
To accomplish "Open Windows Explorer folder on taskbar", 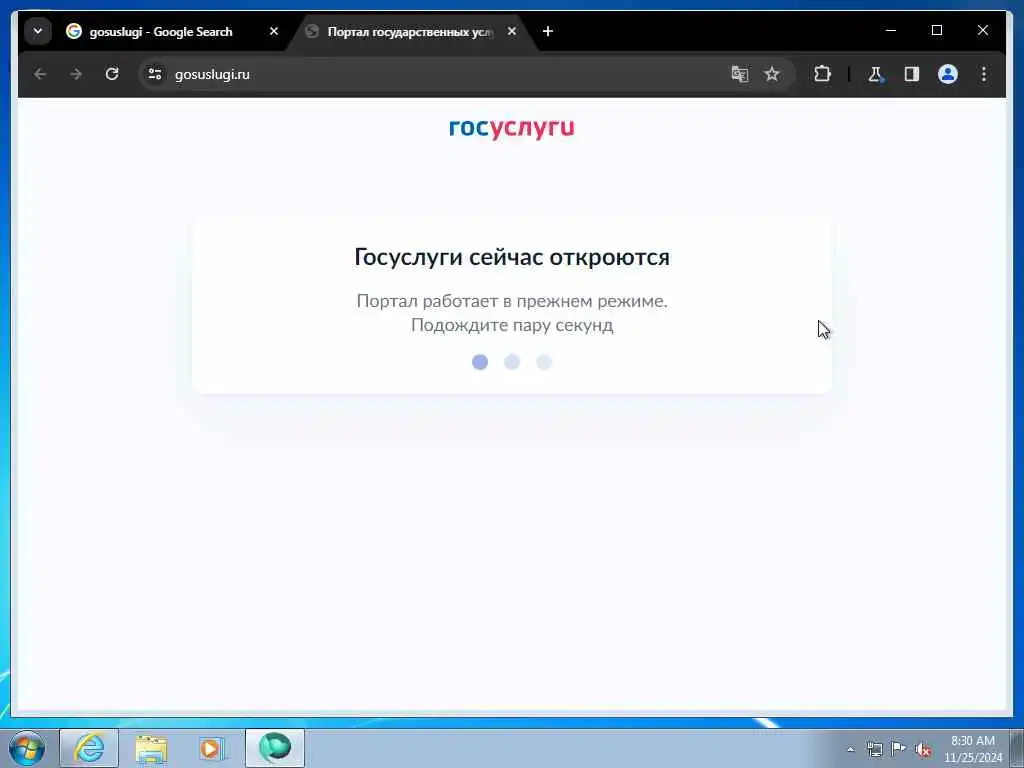I will pos(151,748).
